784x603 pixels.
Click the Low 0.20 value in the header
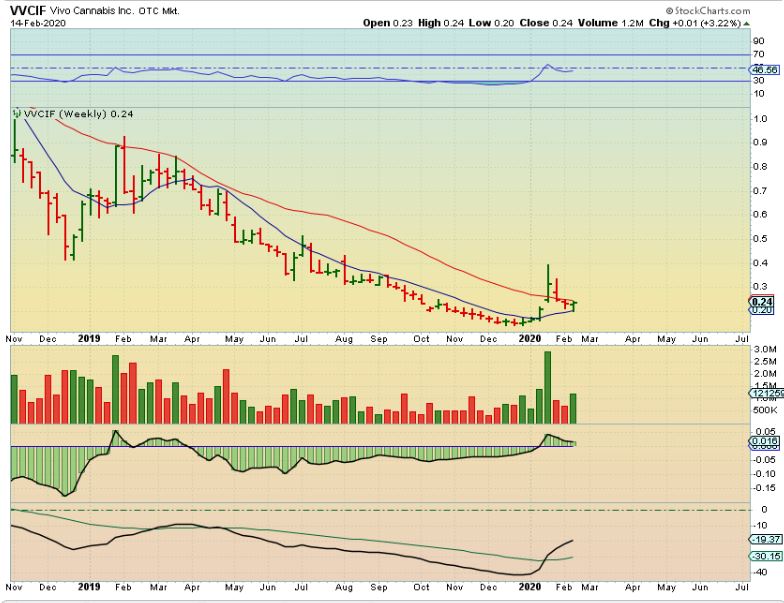492,23
